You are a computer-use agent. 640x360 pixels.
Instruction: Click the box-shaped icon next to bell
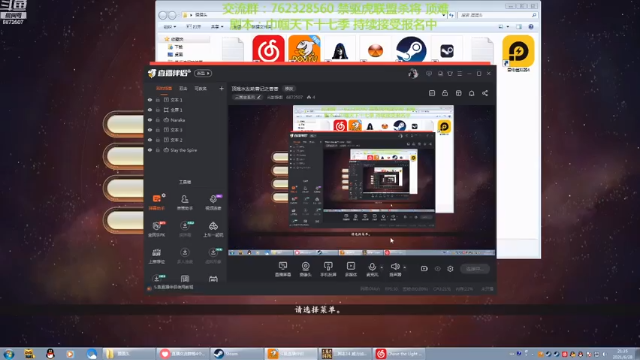[458, 93]
